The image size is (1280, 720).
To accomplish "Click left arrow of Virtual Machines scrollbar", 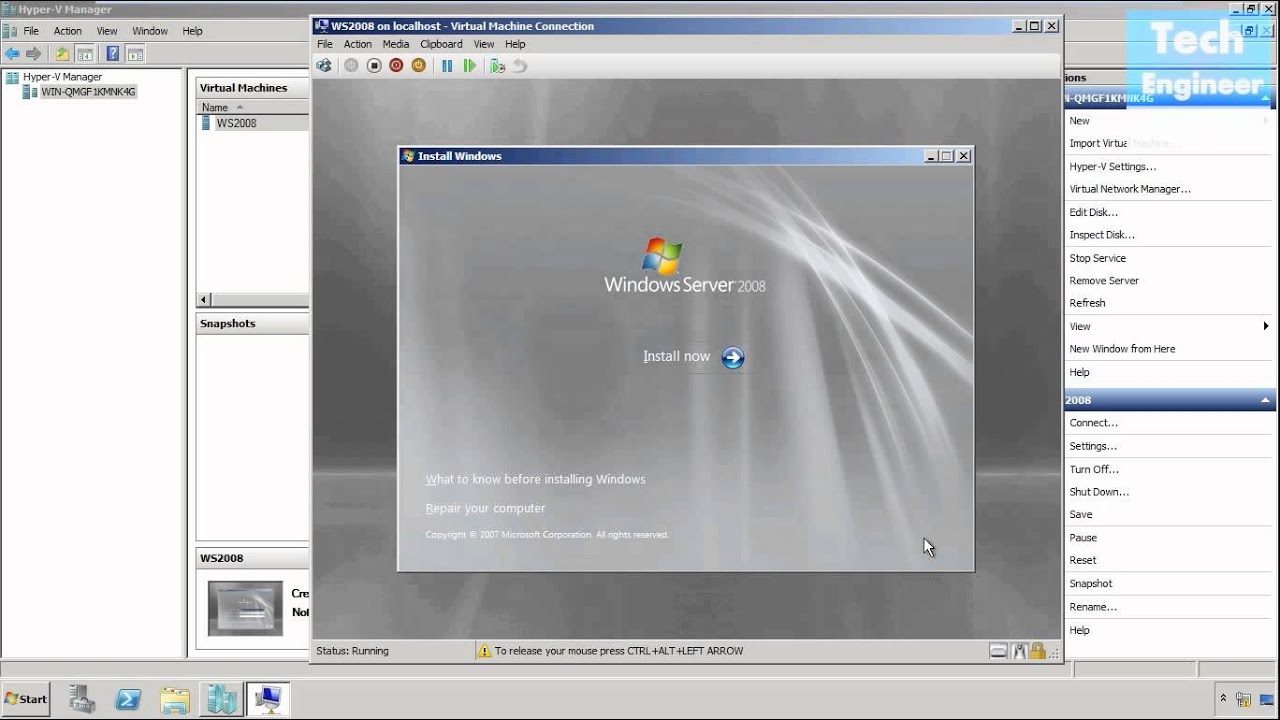I will click(204, 299).
